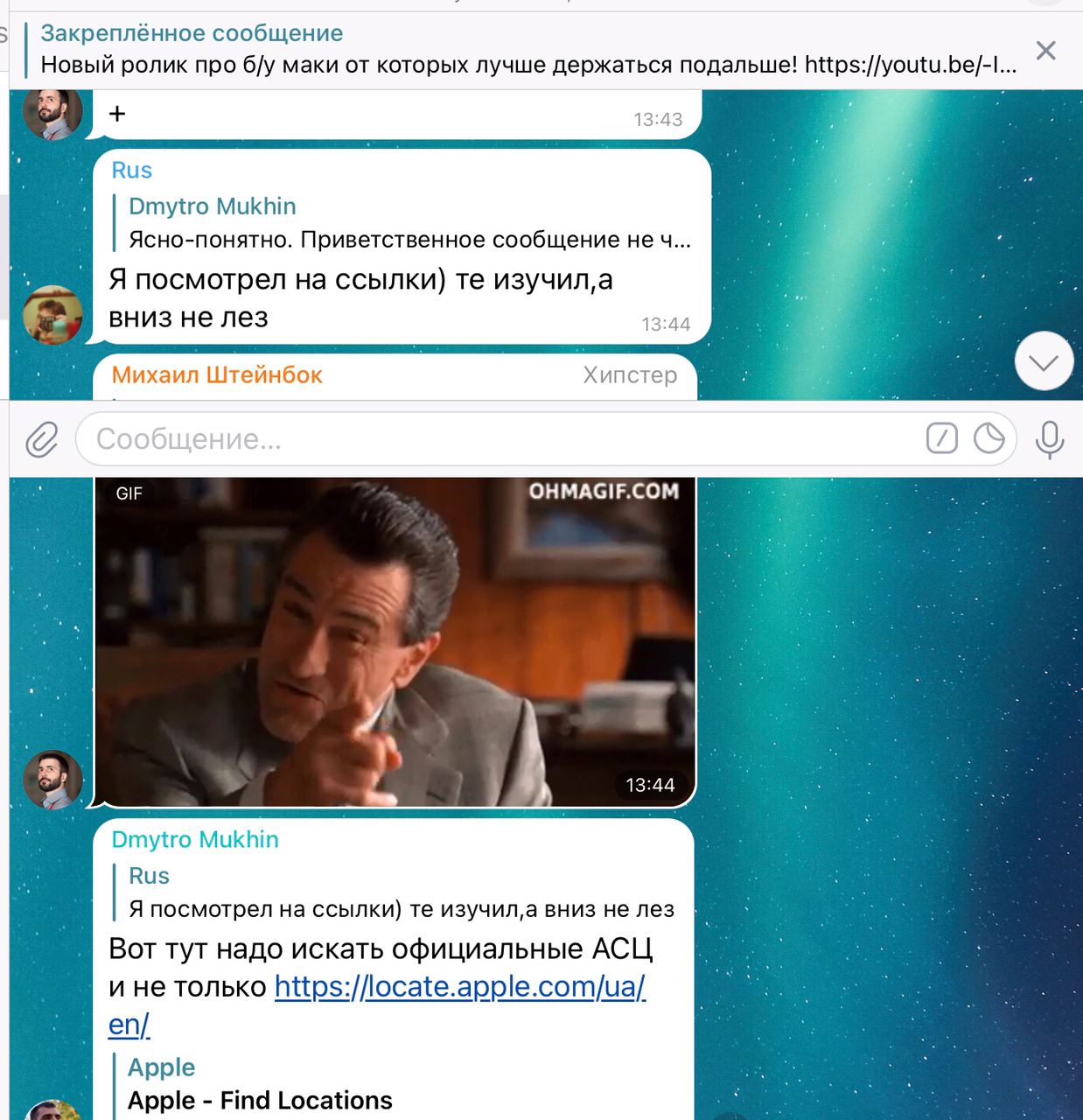Screen dimensions: 1083x1120
Task: Click the 13:44 timestamp on GIF
Action: pos(650,785)
